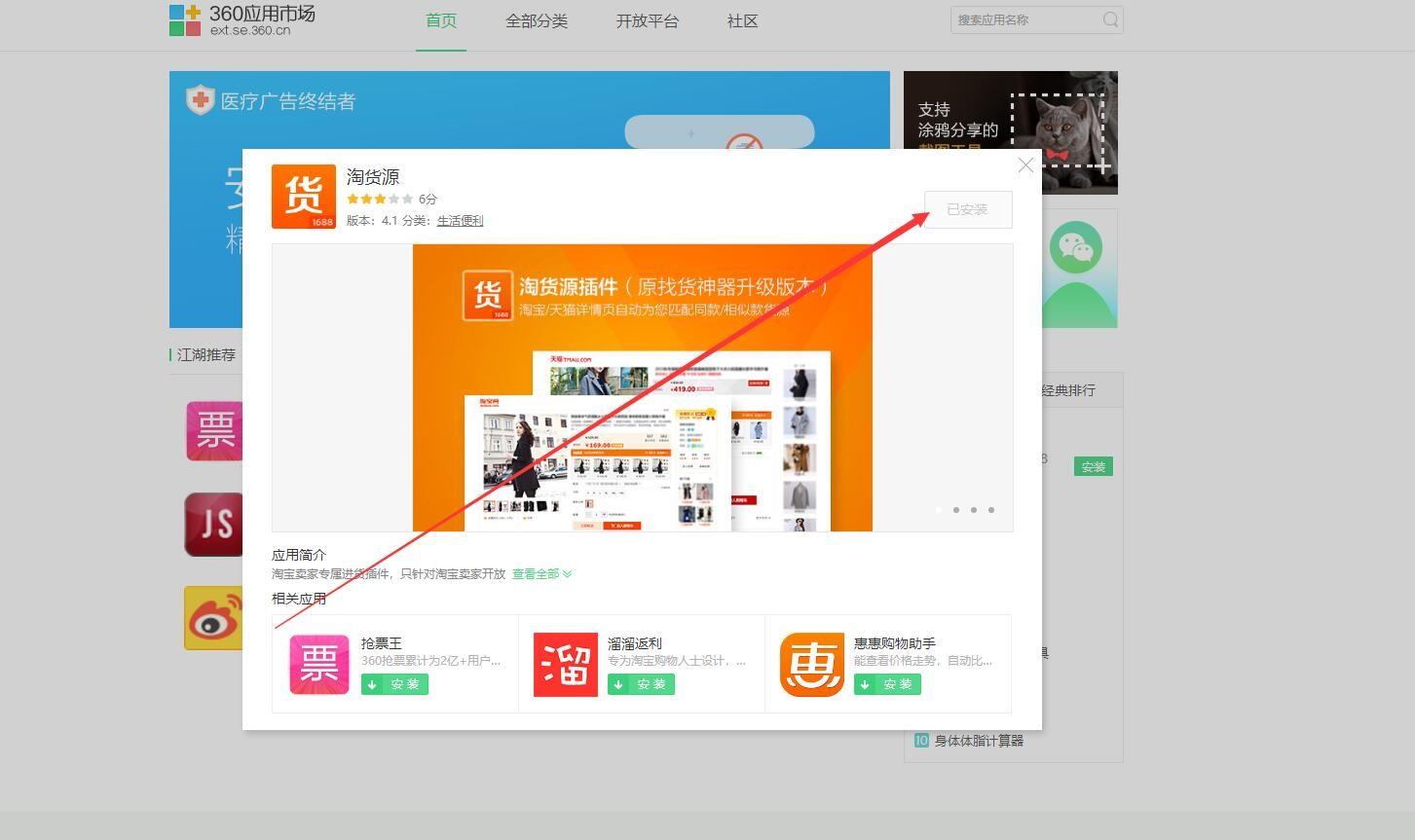
Task: Click the 360应用市场 logo
Action: point(242,19)
